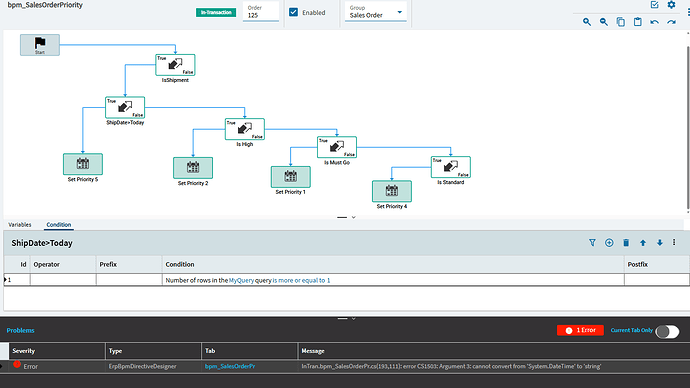Click the paste clipboard icon
This screenshot has height=388, width=690.
638,22
